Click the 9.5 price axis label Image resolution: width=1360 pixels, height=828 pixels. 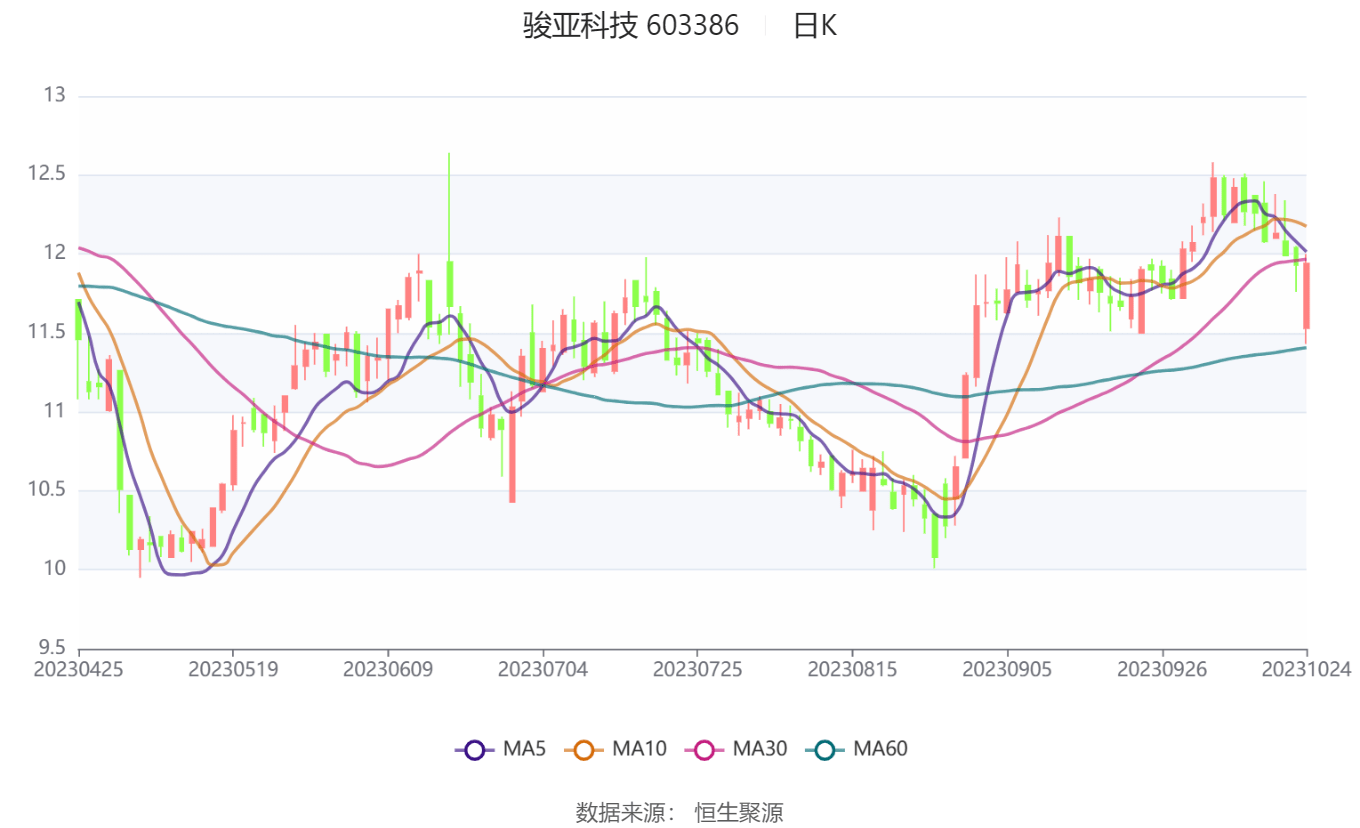(x=53, y=647)
